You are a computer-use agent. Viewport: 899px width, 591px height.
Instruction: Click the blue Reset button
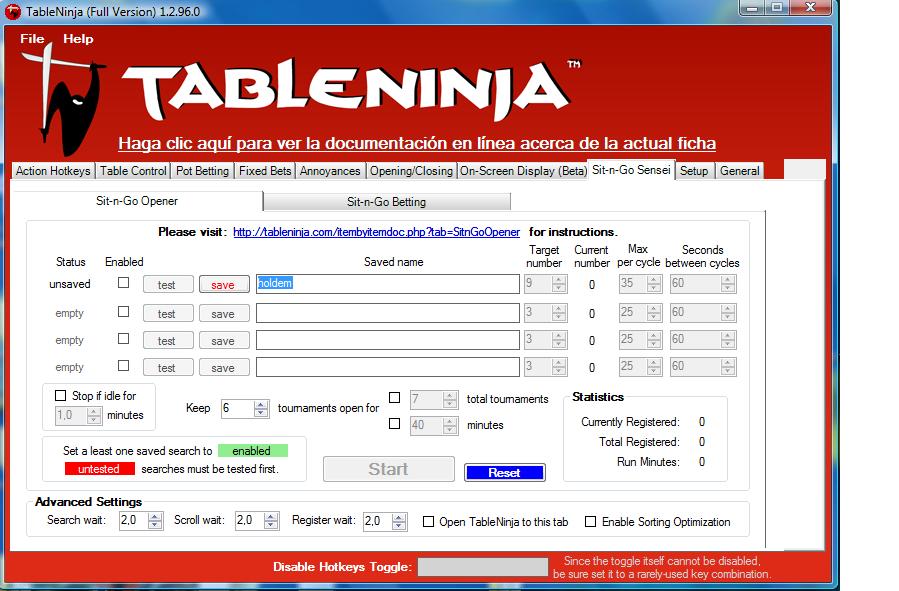click(x=505, y=472)
